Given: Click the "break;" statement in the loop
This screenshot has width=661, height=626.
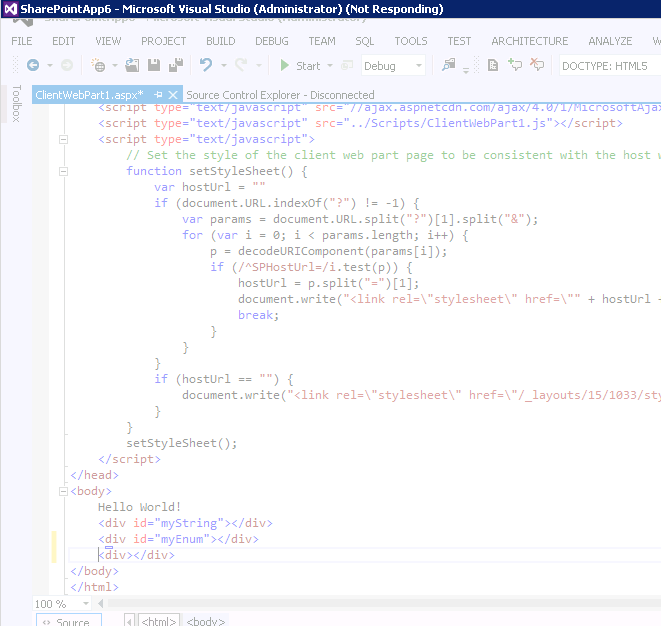Looking at the screenshot, I should (258, 315).
